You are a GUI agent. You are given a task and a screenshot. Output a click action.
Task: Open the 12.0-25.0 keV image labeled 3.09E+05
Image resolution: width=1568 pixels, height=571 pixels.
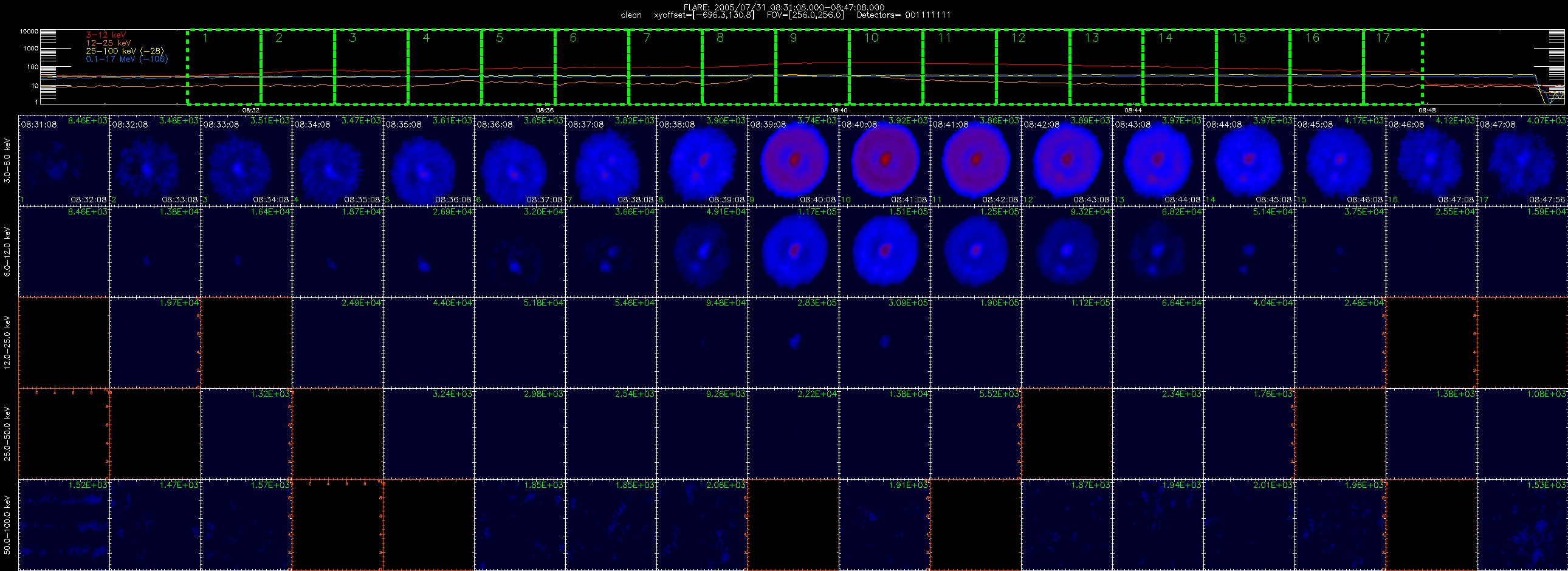pyautogui.click(x=885, y=343)
